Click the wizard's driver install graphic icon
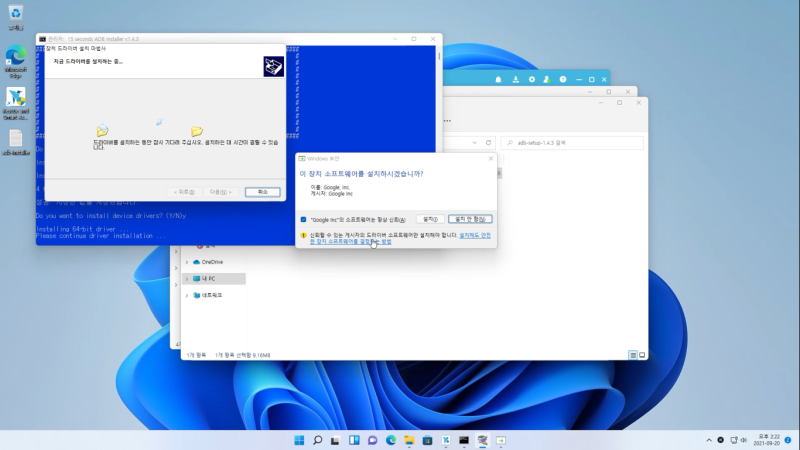Image resolution: width=800 pixels, height=450 pixels. click(x=273, y=66)
